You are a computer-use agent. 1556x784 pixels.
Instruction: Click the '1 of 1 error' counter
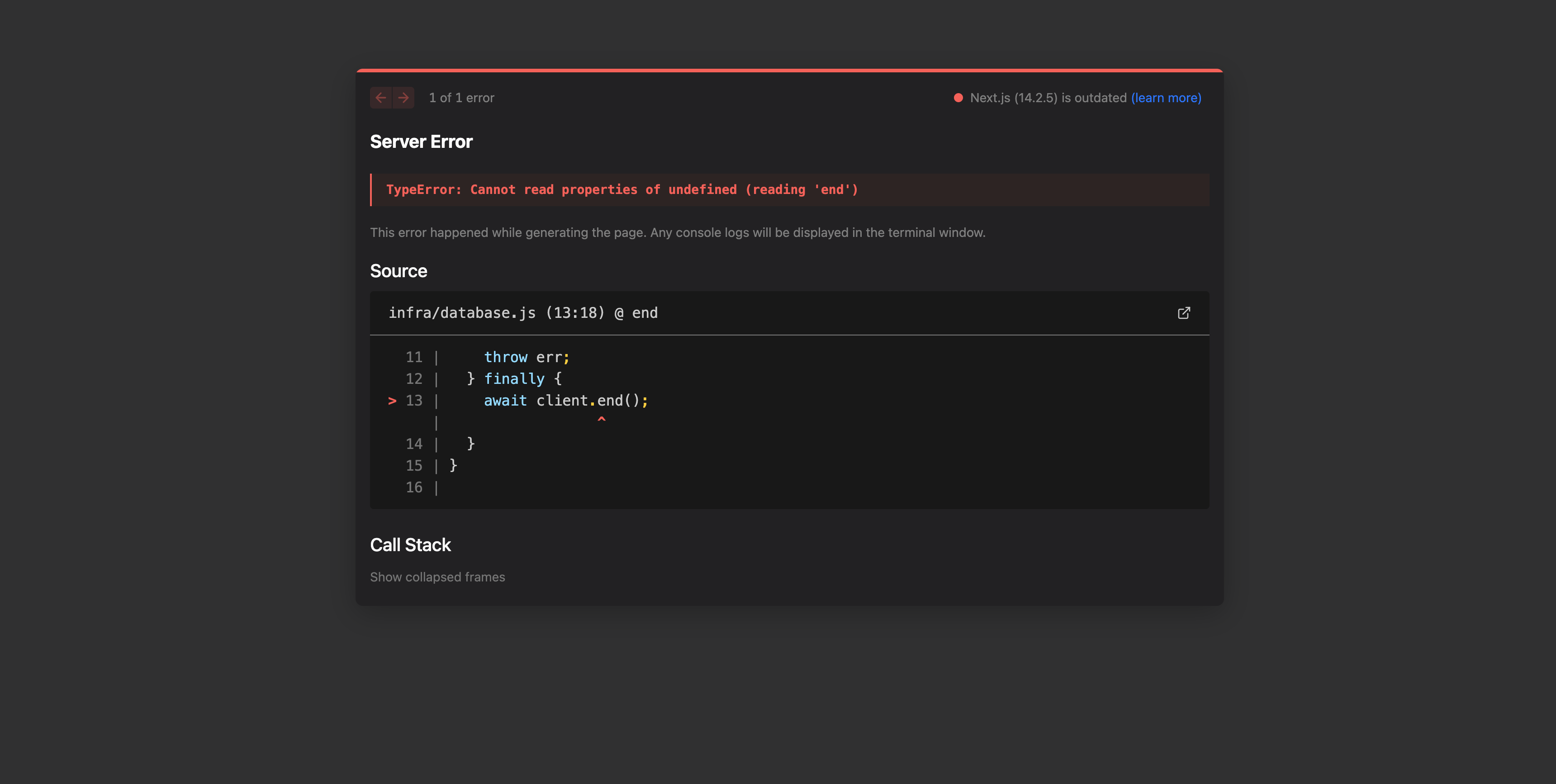[461, 98]
